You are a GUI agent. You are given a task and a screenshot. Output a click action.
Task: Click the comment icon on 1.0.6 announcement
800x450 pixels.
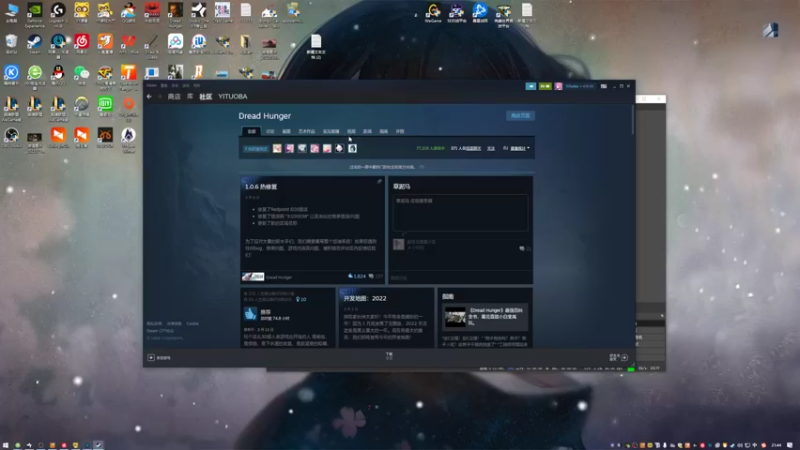[371, 276]
